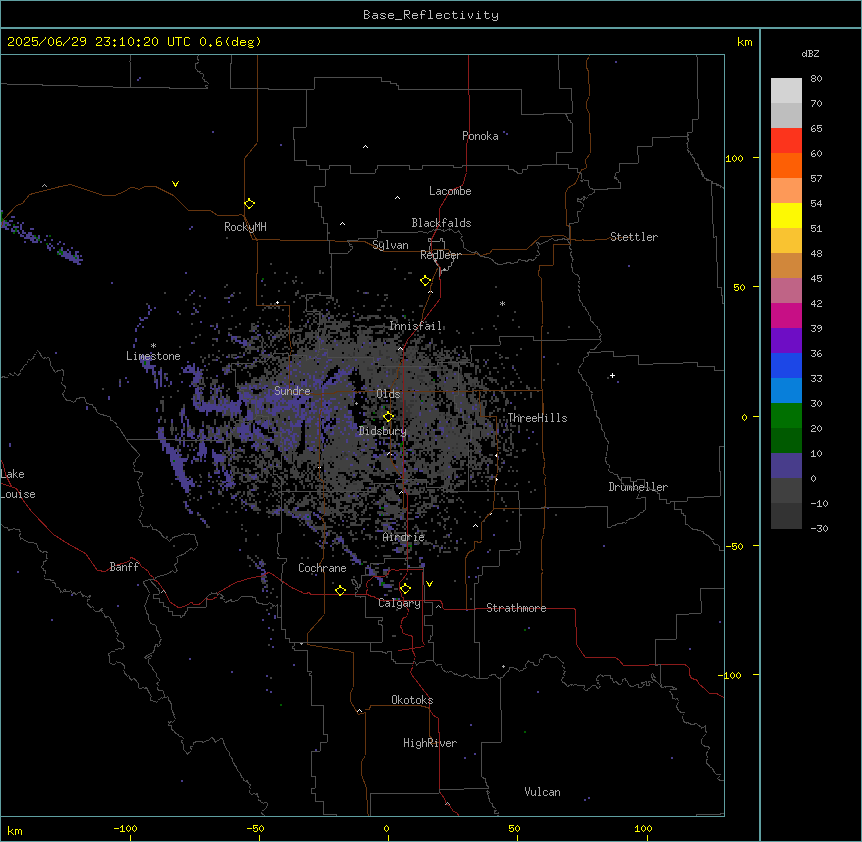The width and height of the screenshot is (862, 842).
Task: Select the yellow diamond marker south of RedDeer
Action: (x=426, y=281)
